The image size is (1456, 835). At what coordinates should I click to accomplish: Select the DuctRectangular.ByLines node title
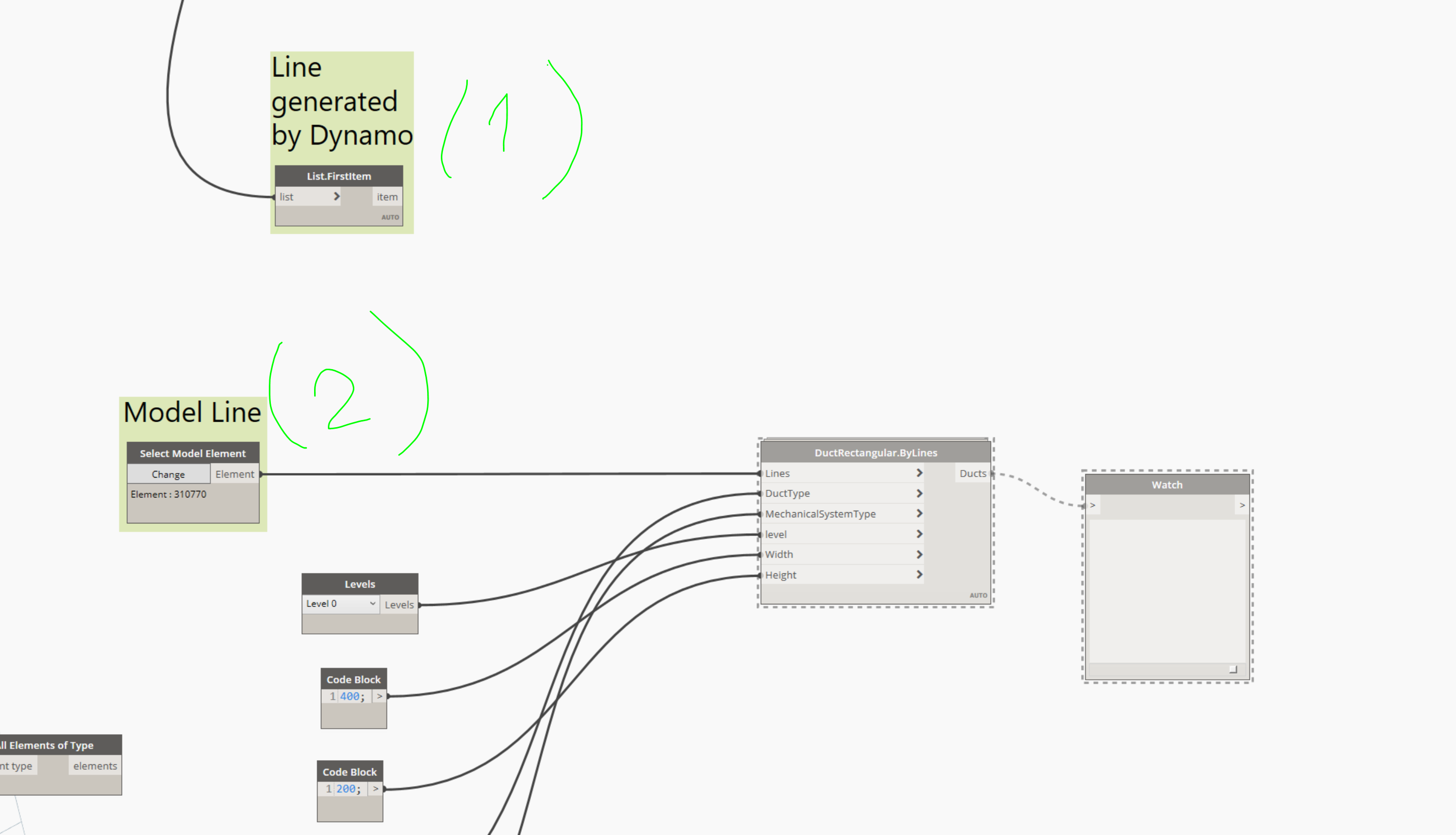[876, 453]
